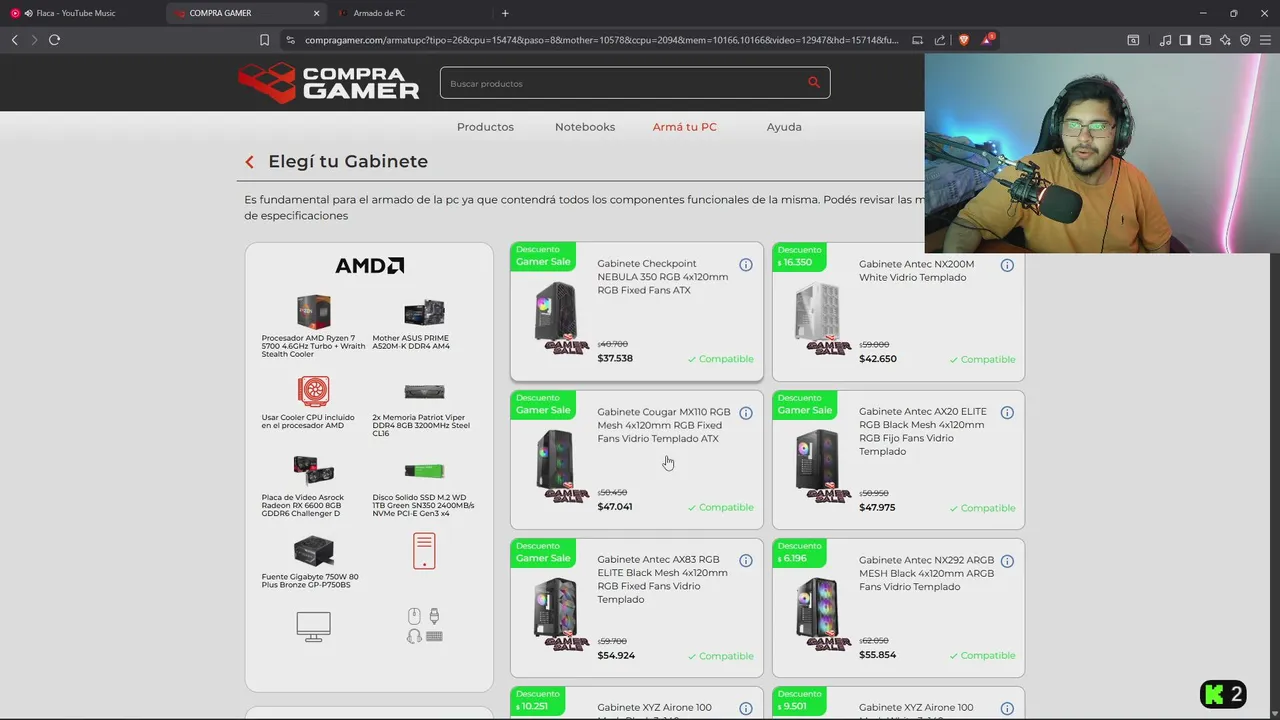
Task: Open the browser hamburger menu
Action: (1266, 40)
